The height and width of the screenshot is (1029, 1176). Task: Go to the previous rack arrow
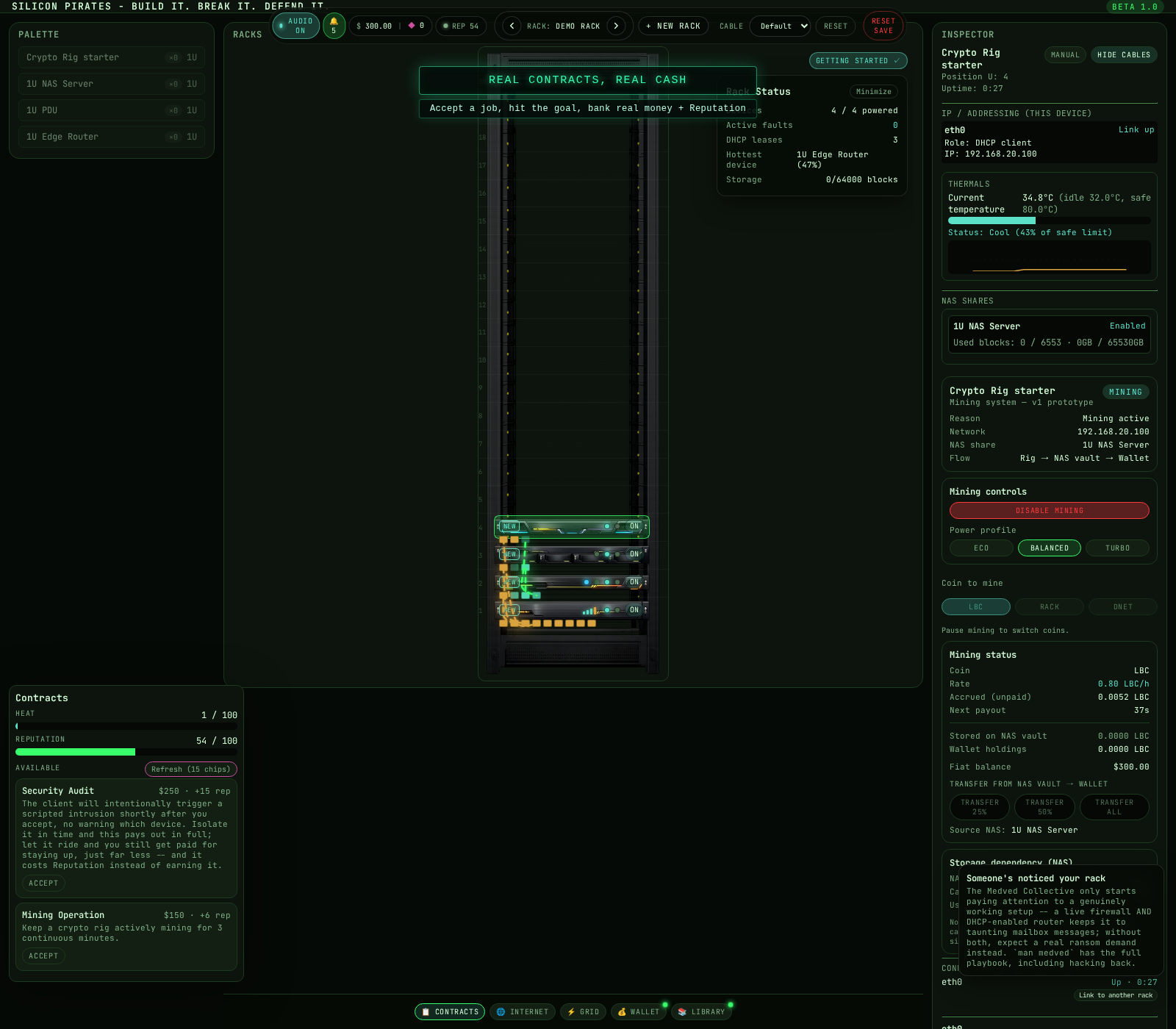[x=512, y=26]
